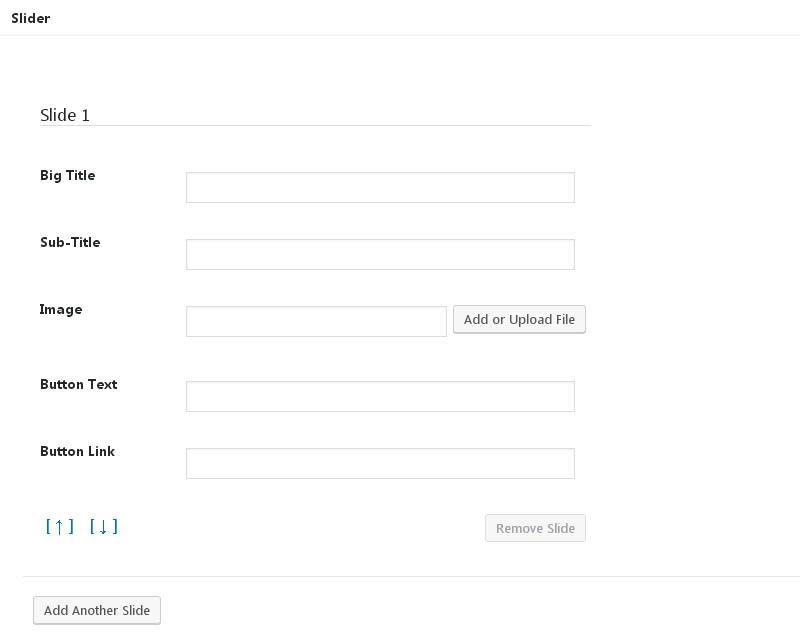Move Slide 1 up with the up arrow
This screenshot has height=642, width=800.
59,526
